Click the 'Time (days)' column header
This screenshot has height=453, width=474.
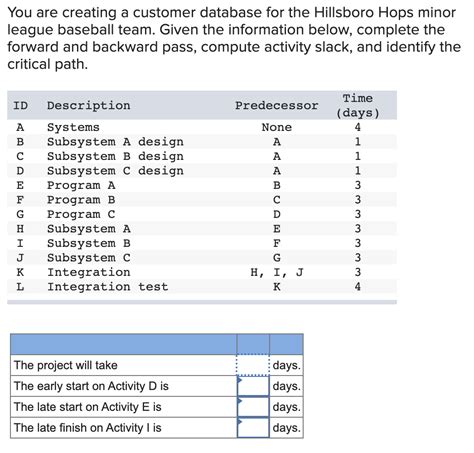tap(358, 105)
